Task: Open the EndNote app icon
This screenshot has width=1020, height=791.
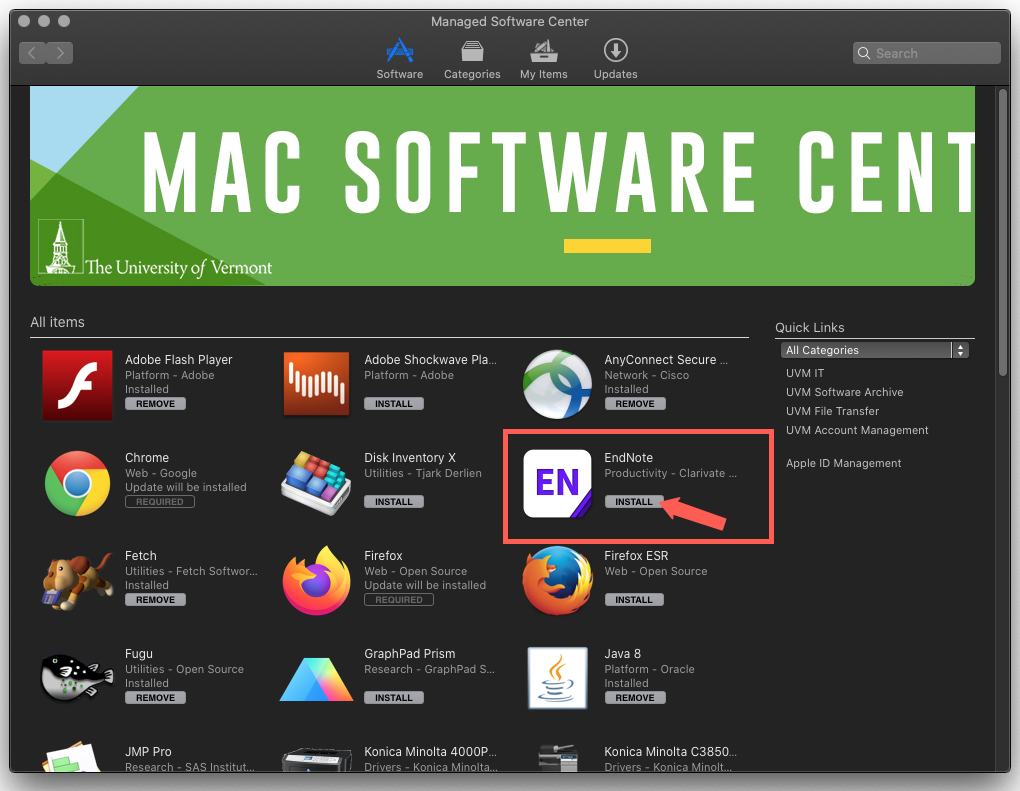Action: (557, 484)
